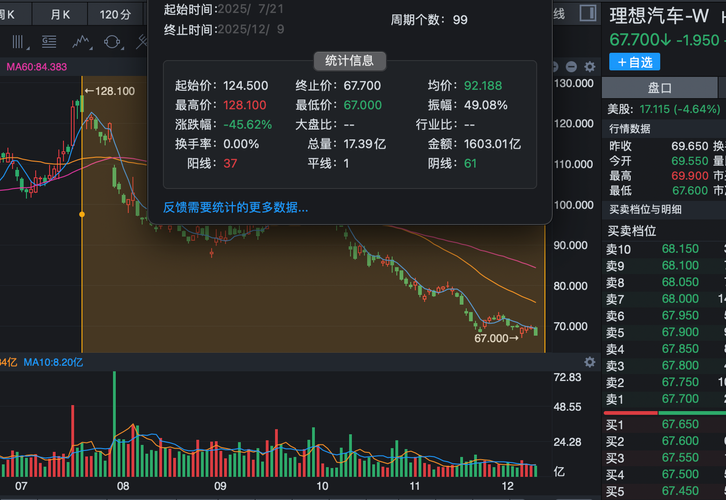Screen dimensions: 726x500
Task: Click the +自选 watchlist button
Action: coord(634,62)
